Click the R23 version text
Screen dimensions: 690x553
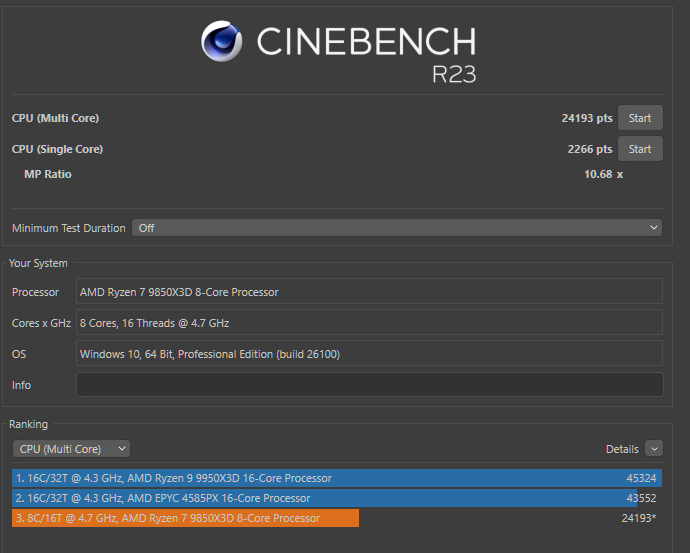coord(454,74)
